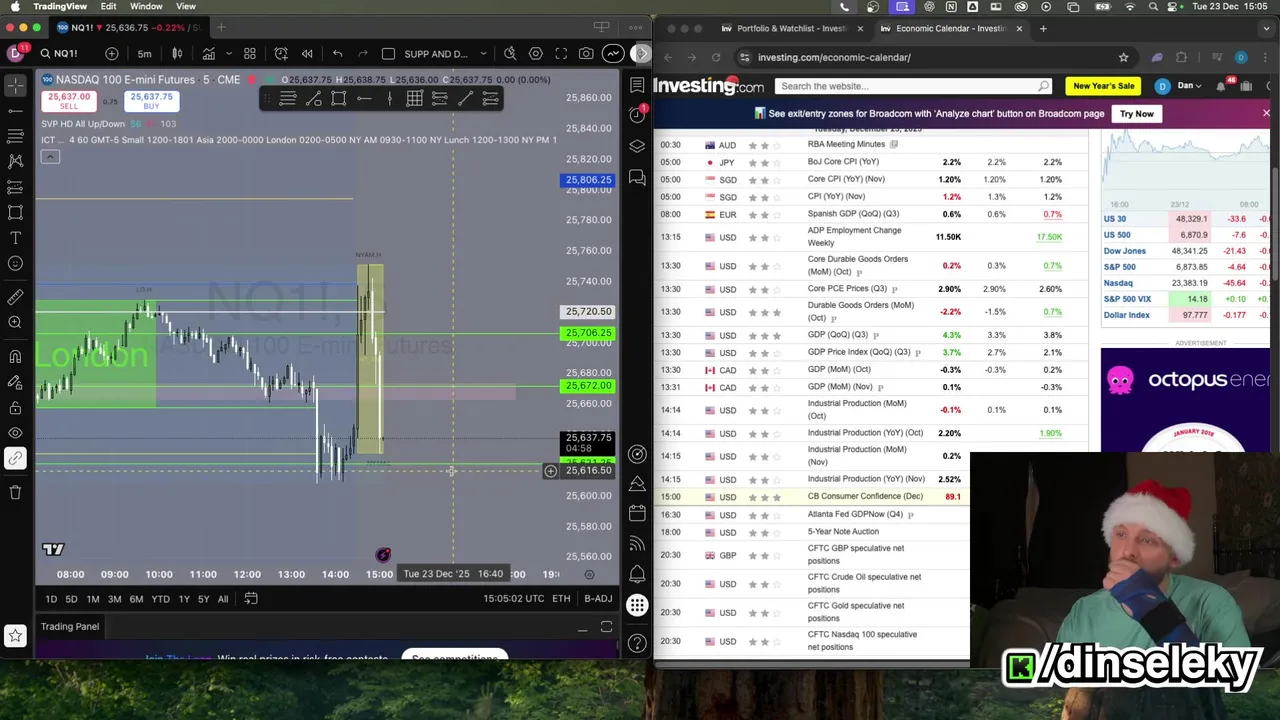Click the redo arrow in chart toolbar
This screenshot has height=720, width=1280.
(364, 53)
